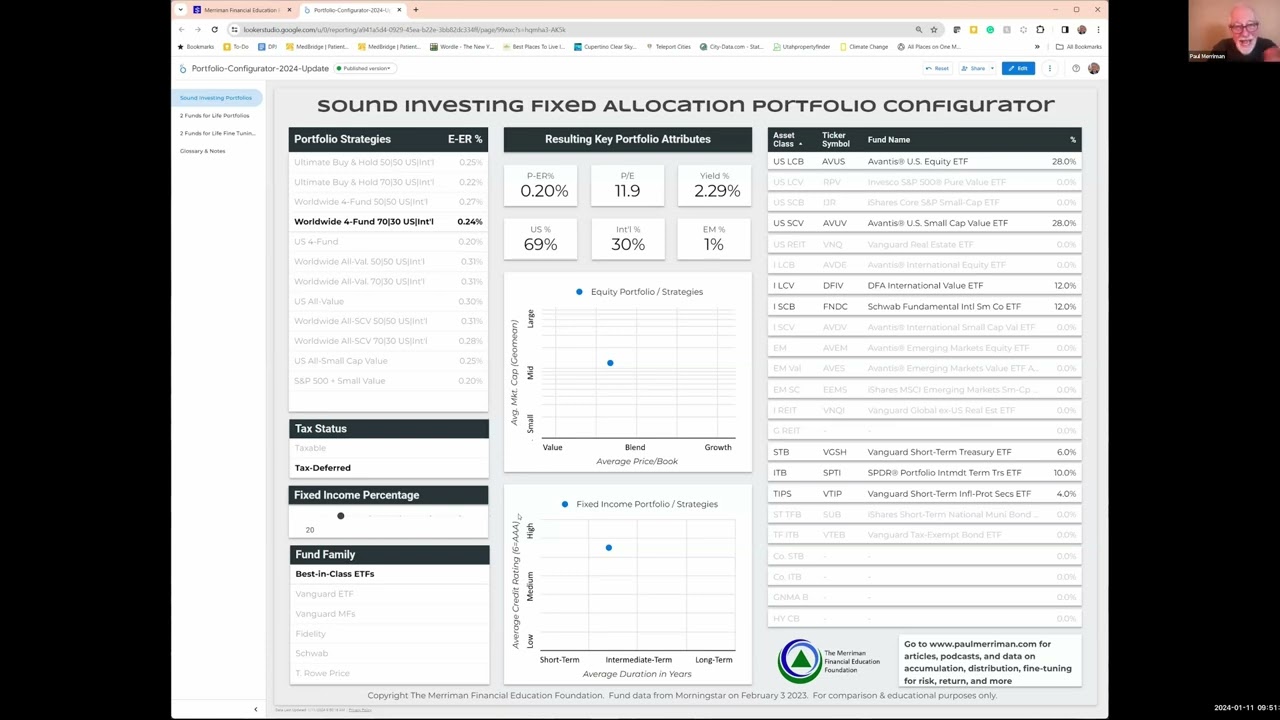Click the Looker Studio logo icon

(183, 69)
